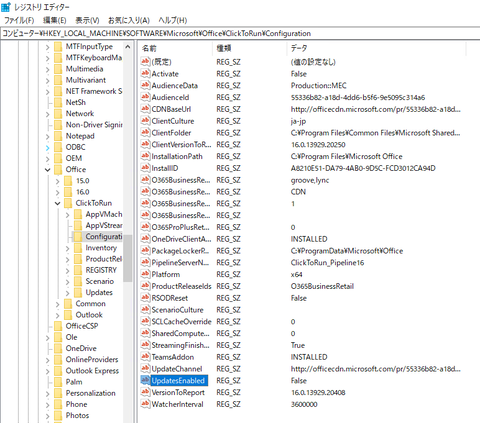Click the UpdateChannel value icon
The image size is (480, 423).
145,368
